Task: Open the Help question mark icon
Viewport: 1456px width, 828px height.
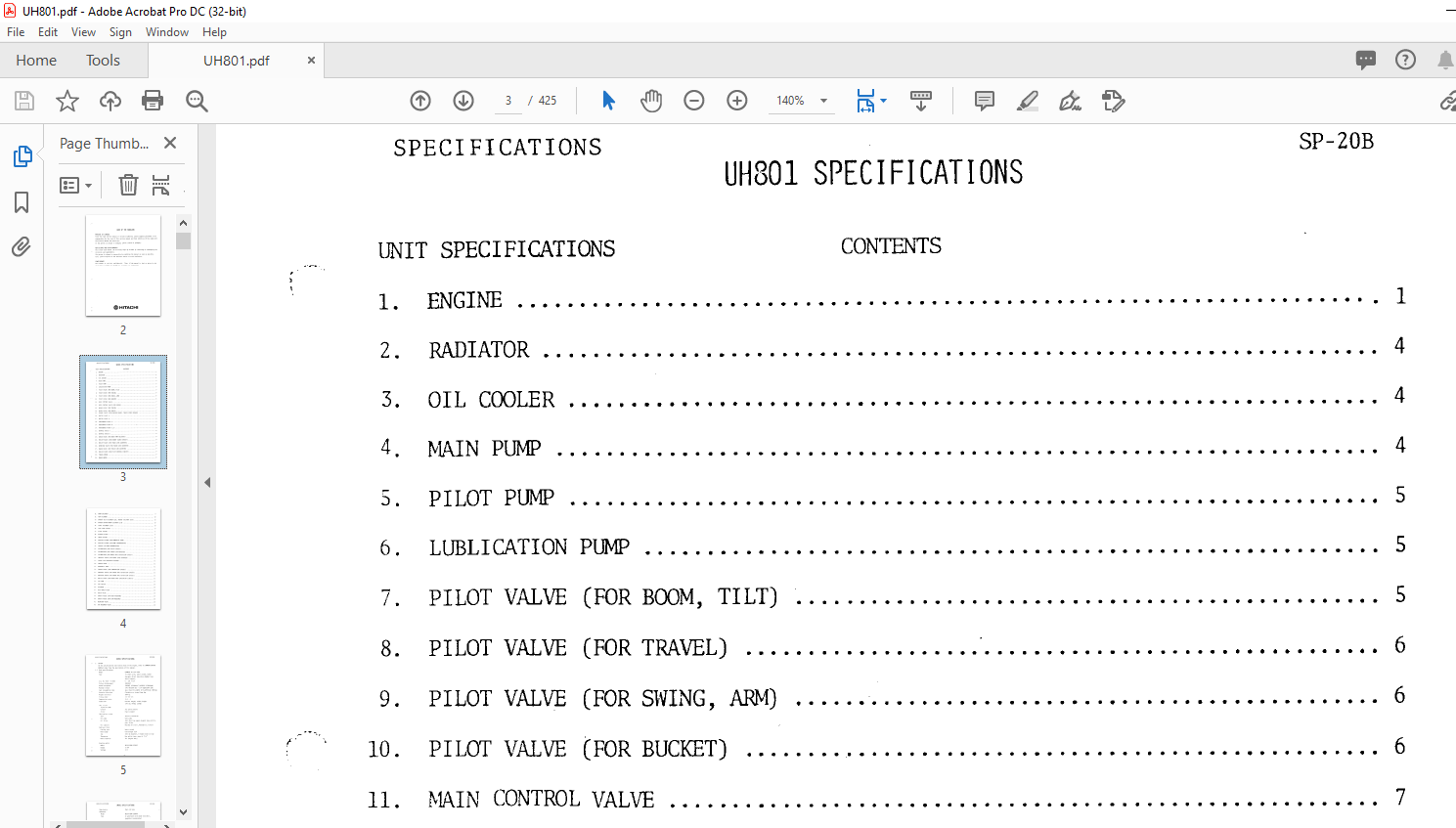Action: [1405, 60]
